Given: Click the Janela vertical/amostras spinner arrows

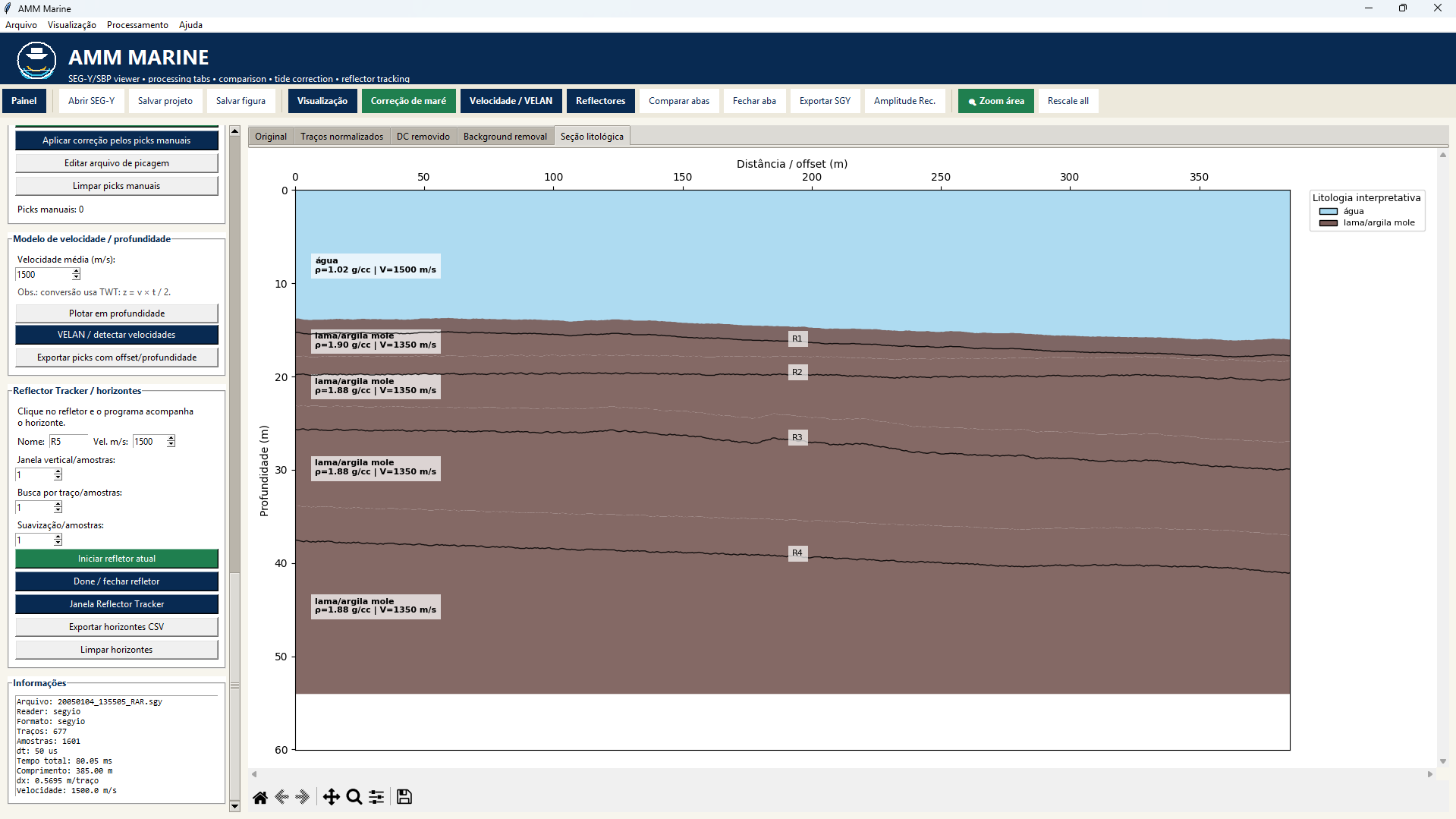Looking at the screenshot, I should pos(58,475).
